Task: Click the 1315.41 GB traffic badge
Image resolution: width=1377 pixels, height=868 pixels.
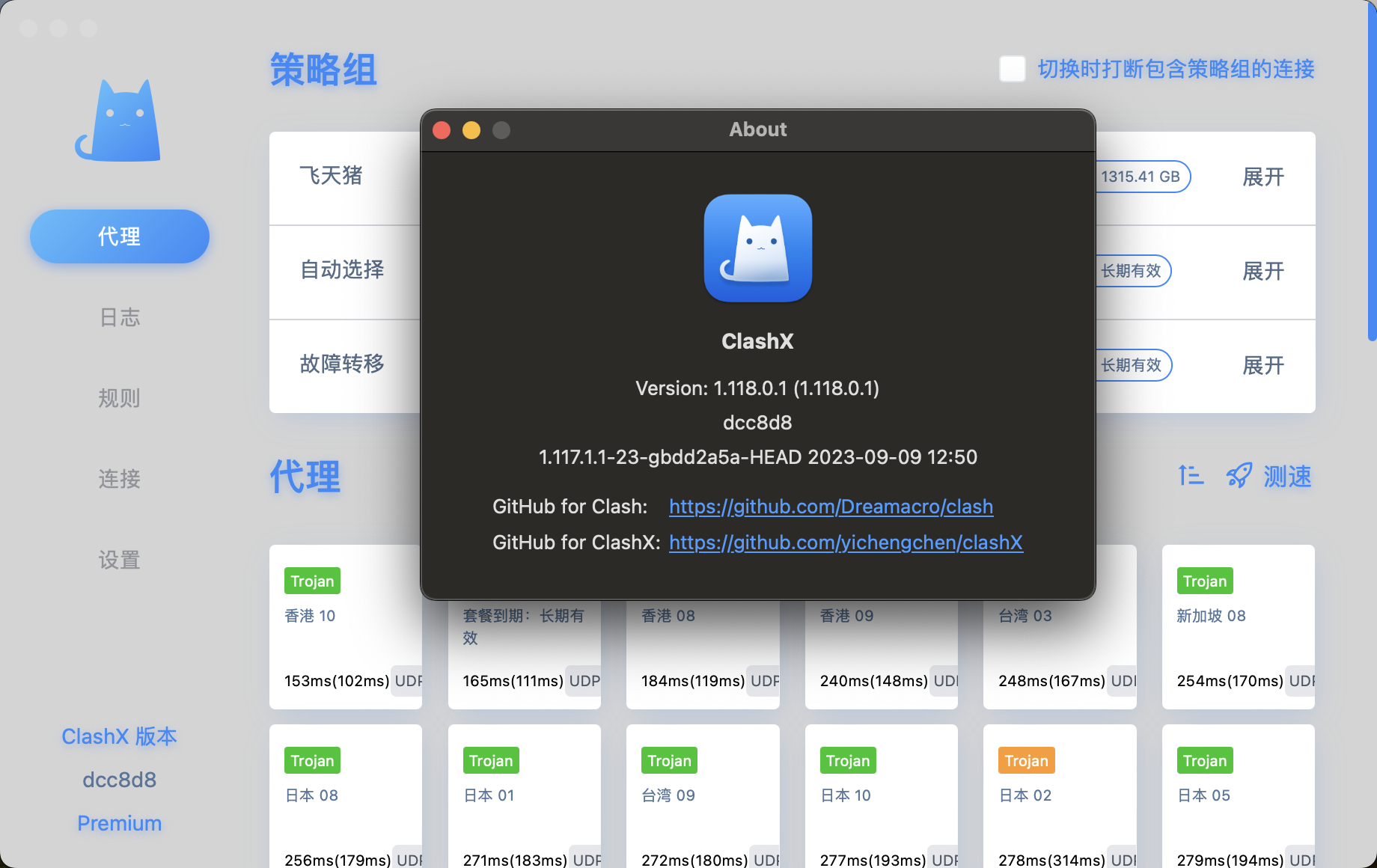Action: pyautogui.click(x=1141, y=177)
